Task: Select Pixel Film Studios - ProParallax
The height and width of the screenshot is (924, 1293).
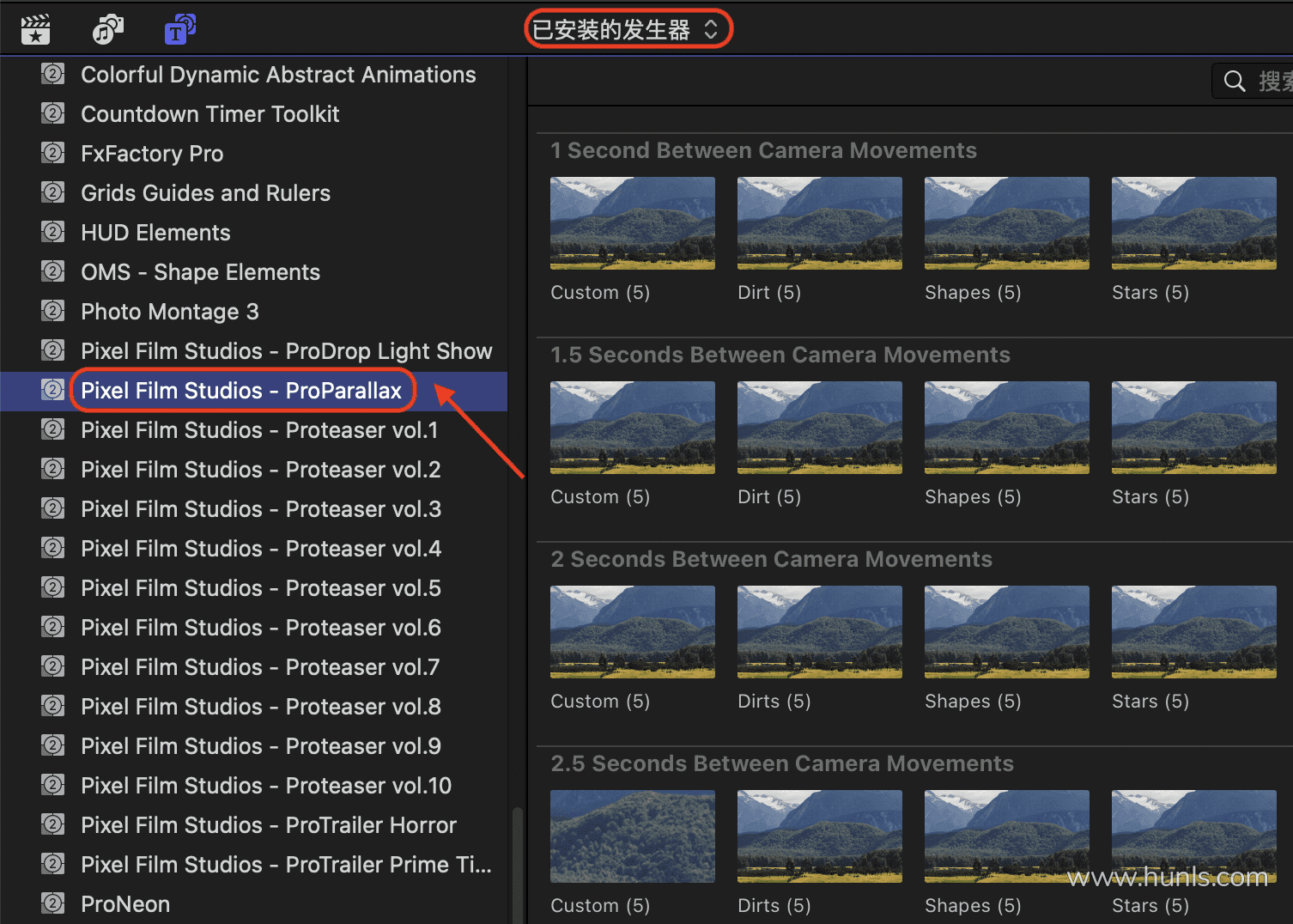Action: tap(254, 391)
